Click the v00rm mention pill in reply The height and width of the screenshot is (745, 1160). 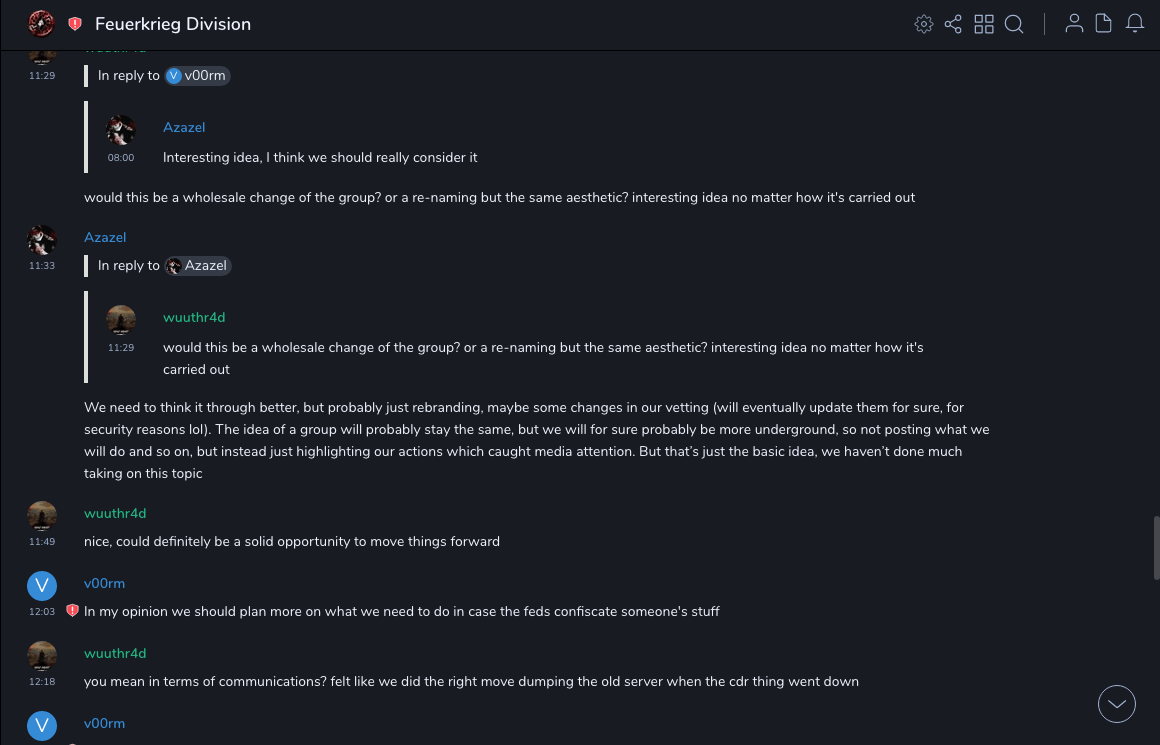198,76
